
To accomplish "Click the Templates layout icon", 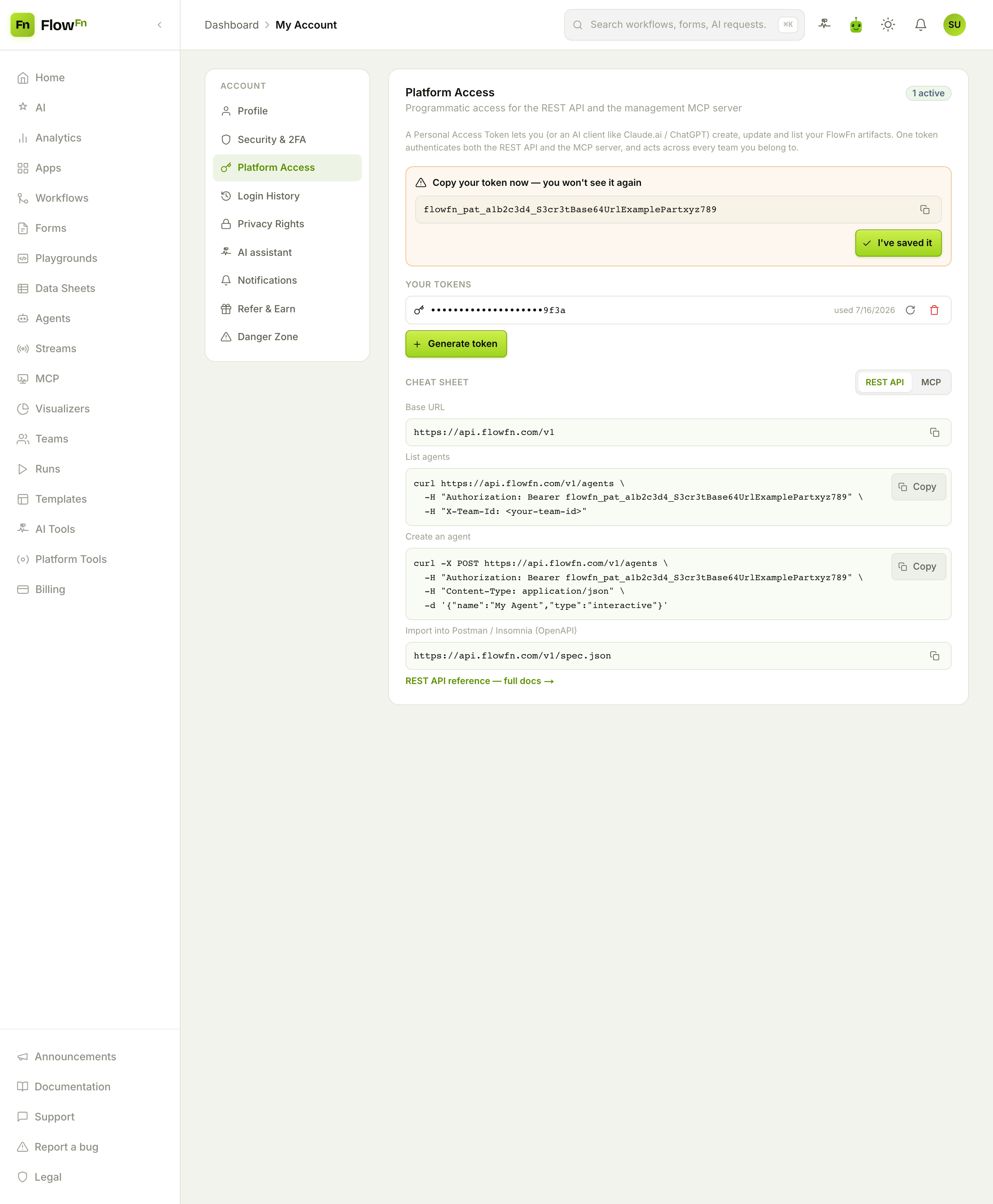I will click(23, 499).
